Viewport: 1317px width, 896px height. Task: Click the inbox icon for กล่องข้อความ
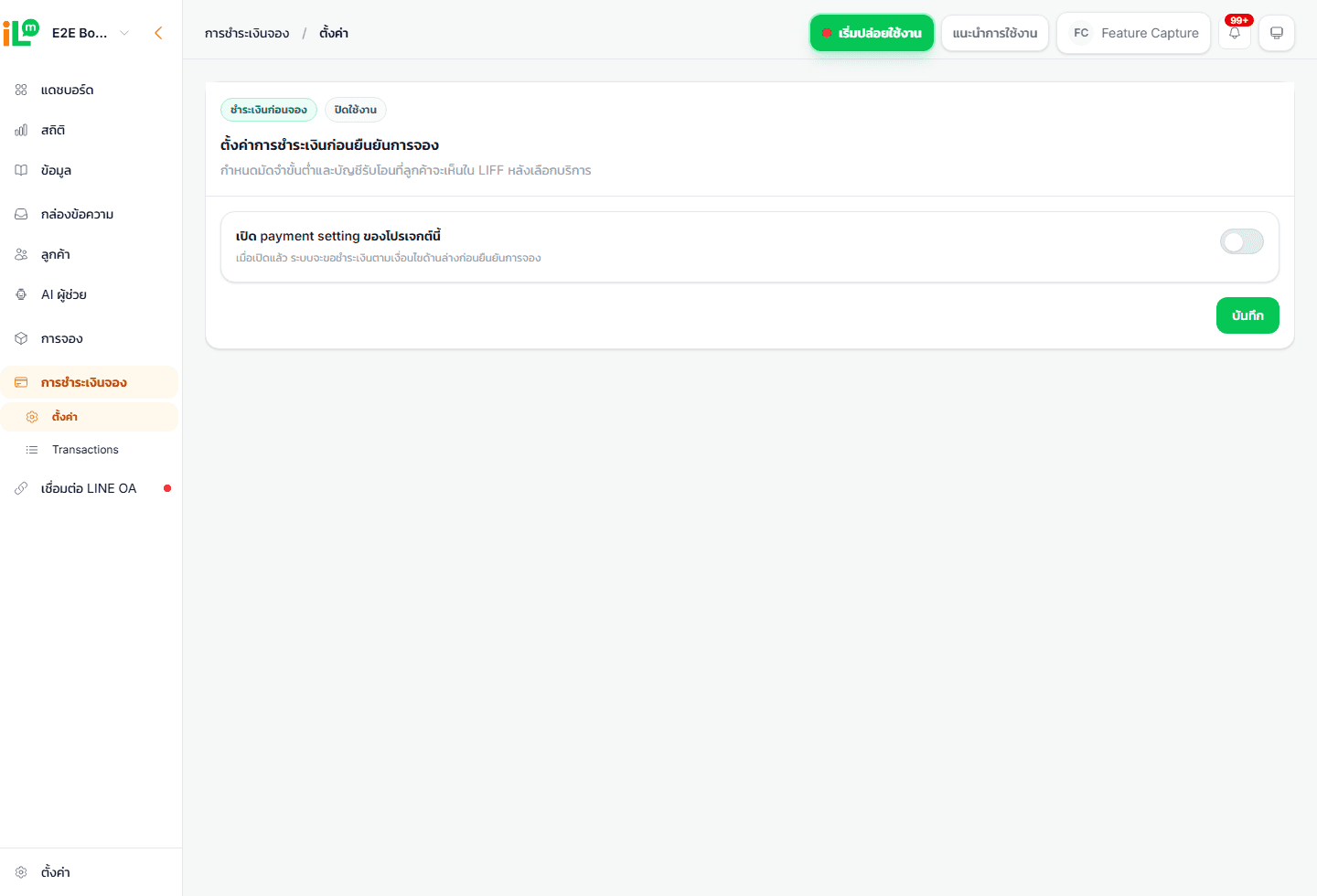coord(21,214)
